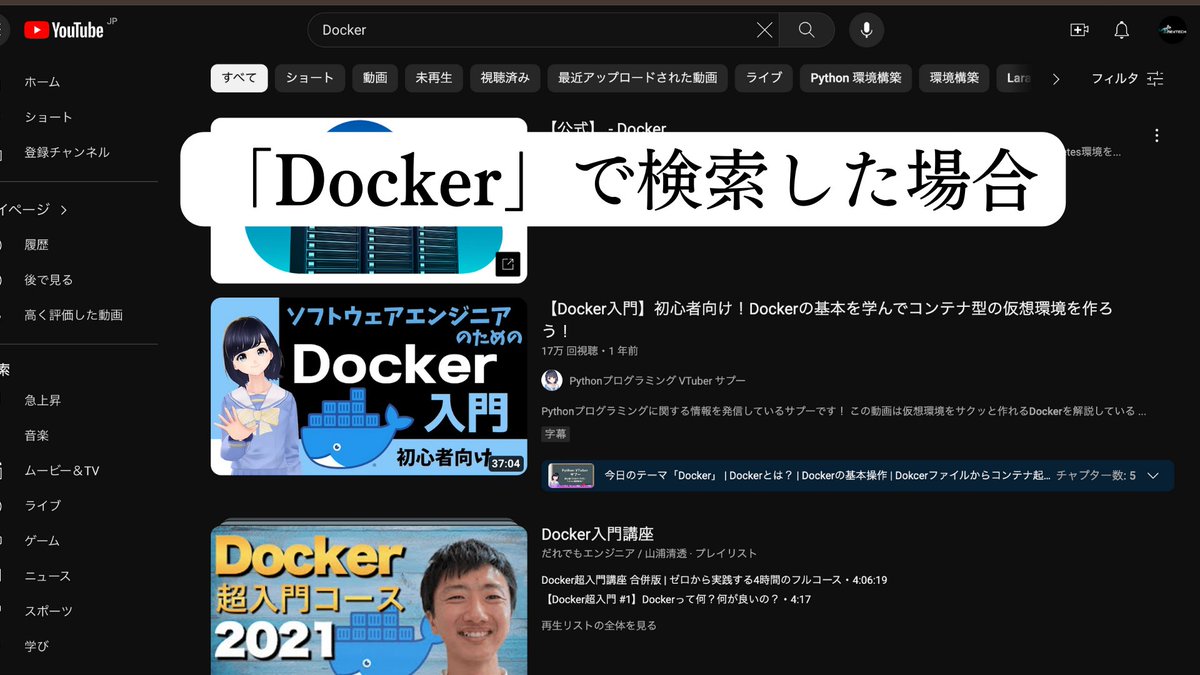Open Docker超入門講座 合併版 video row
Viewport: 1200px width, 675px height.
click(714, 580)
